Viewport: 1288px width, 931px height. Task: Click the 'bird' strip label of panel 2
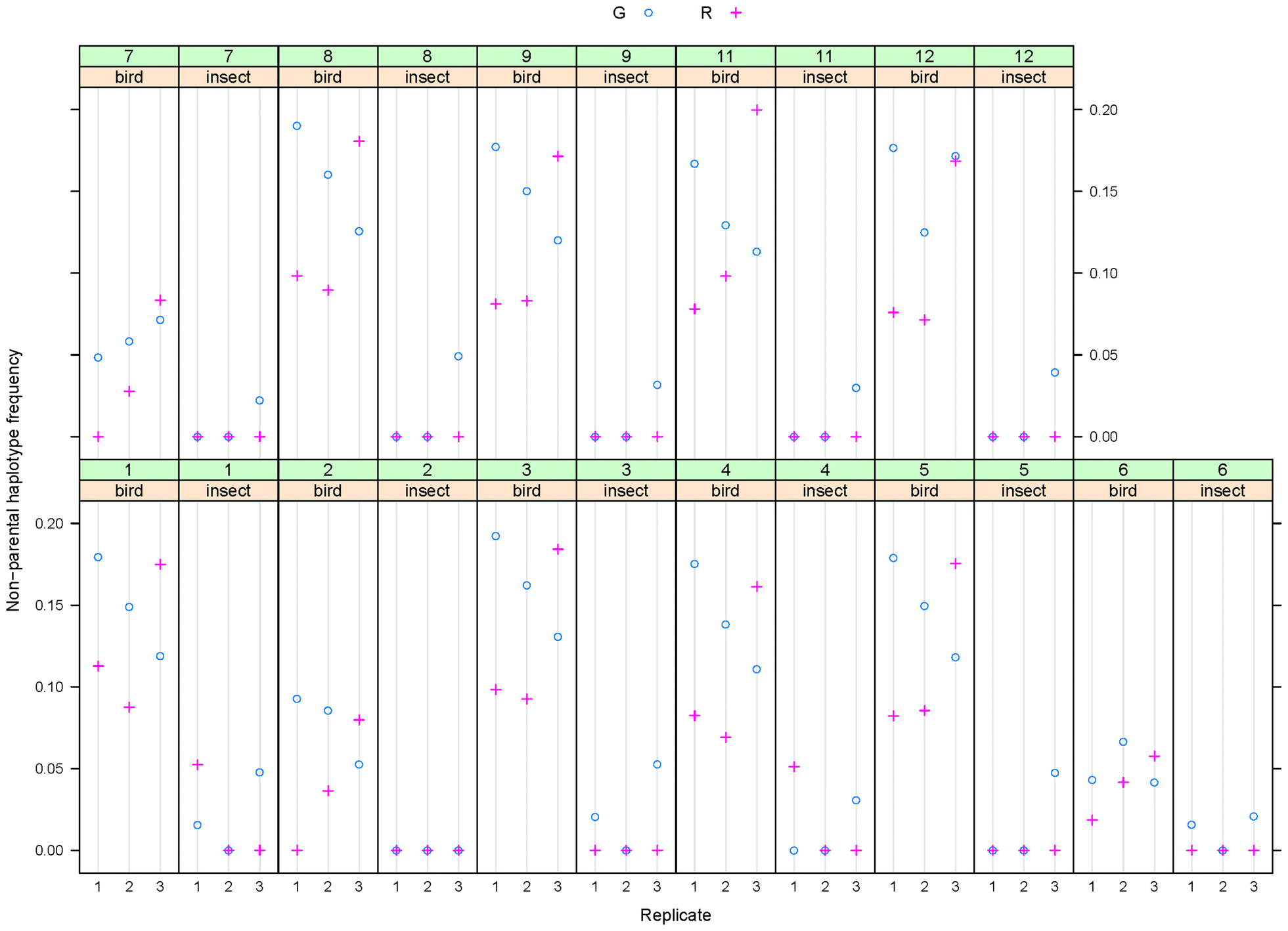click(x=328, y=490)
